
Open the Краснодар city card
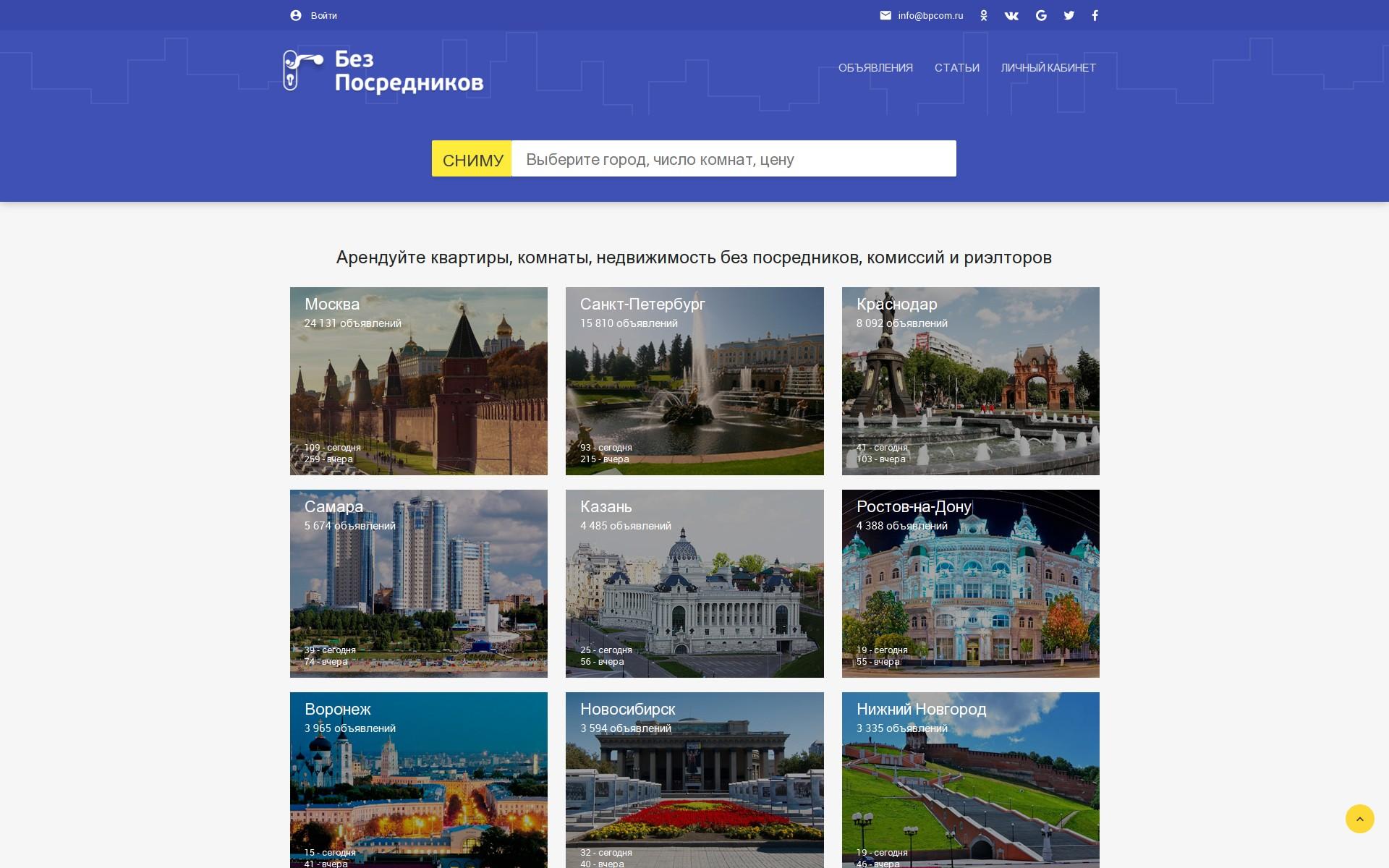tap(970, 381)
